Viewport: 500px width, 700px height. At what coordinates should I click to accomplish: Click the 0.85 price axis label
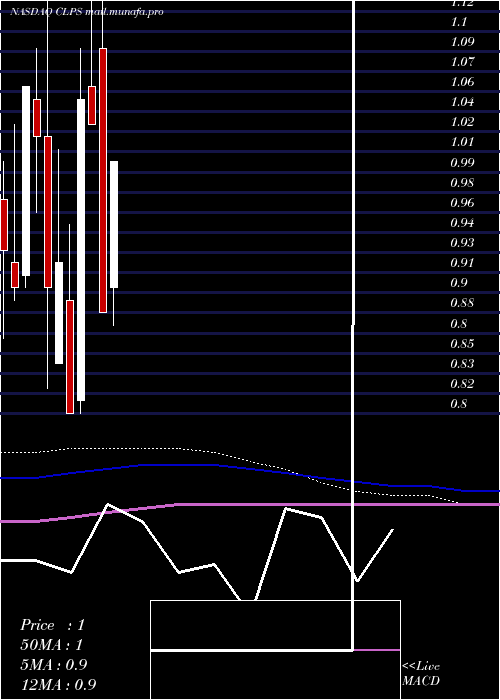point(463,344)
